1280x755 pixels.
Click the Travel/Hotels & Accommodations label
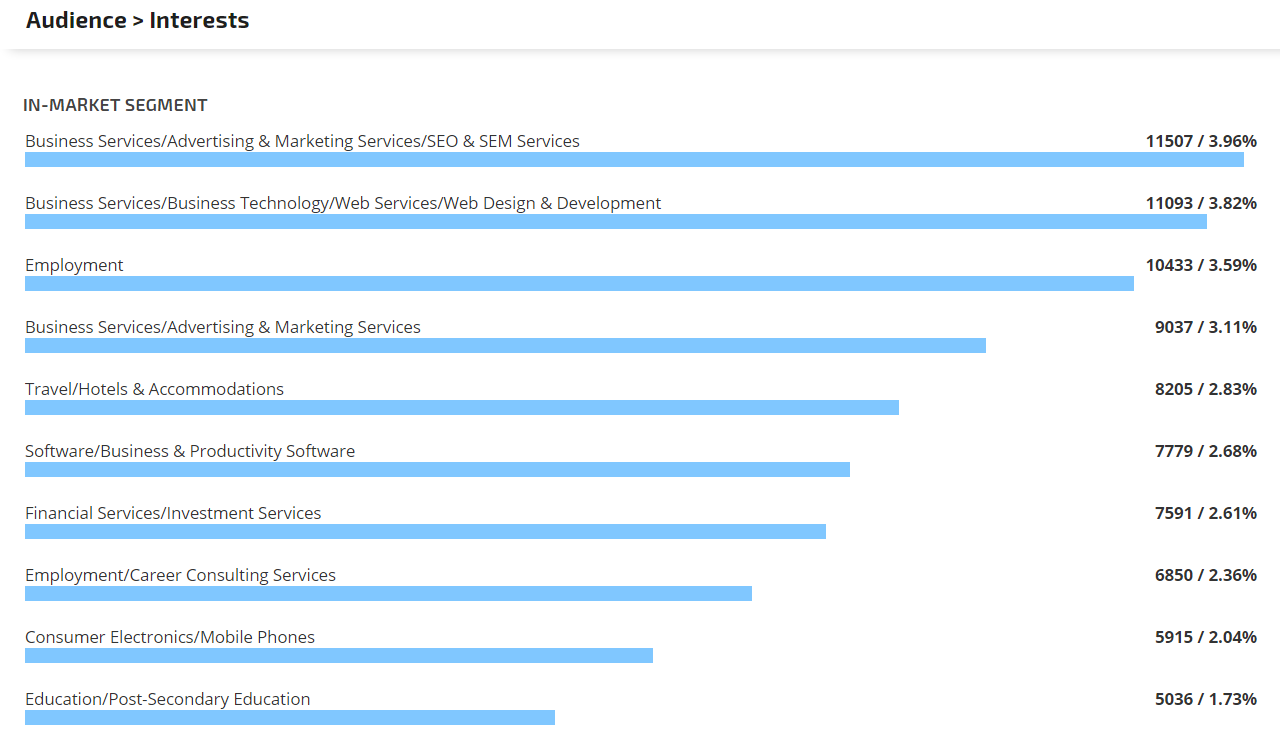154,389
